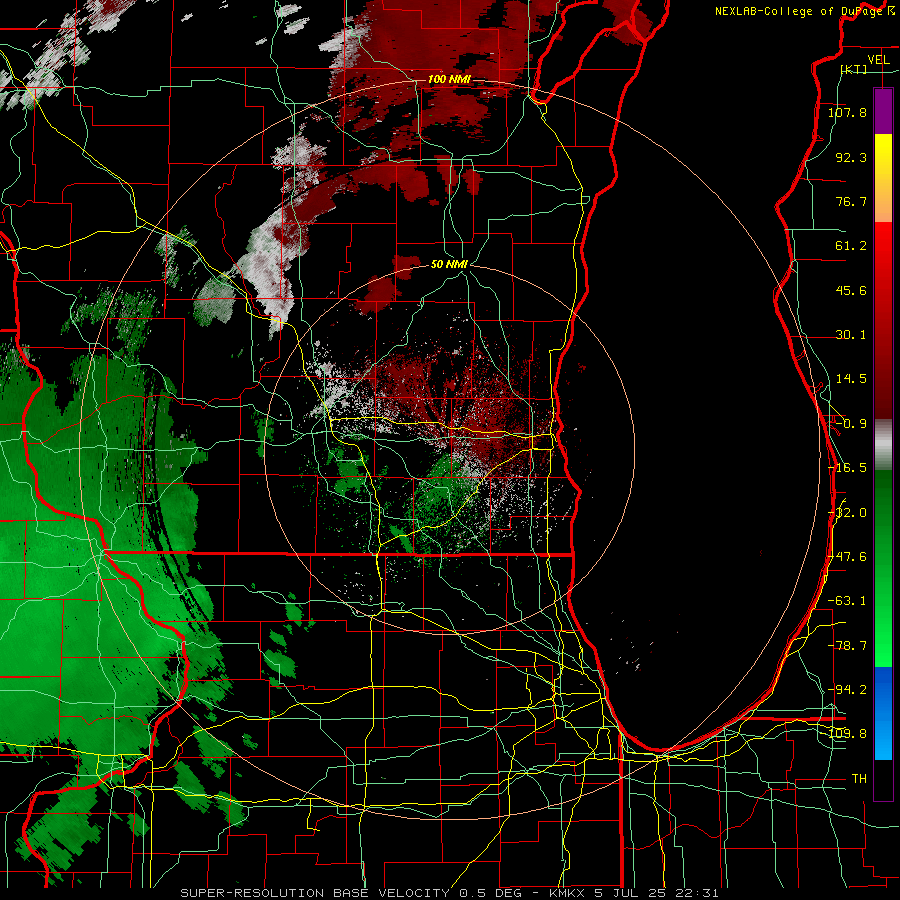The image size is (900, 900).
Task: Click the 14.5 legend value
Action: [x=851, y=379]
